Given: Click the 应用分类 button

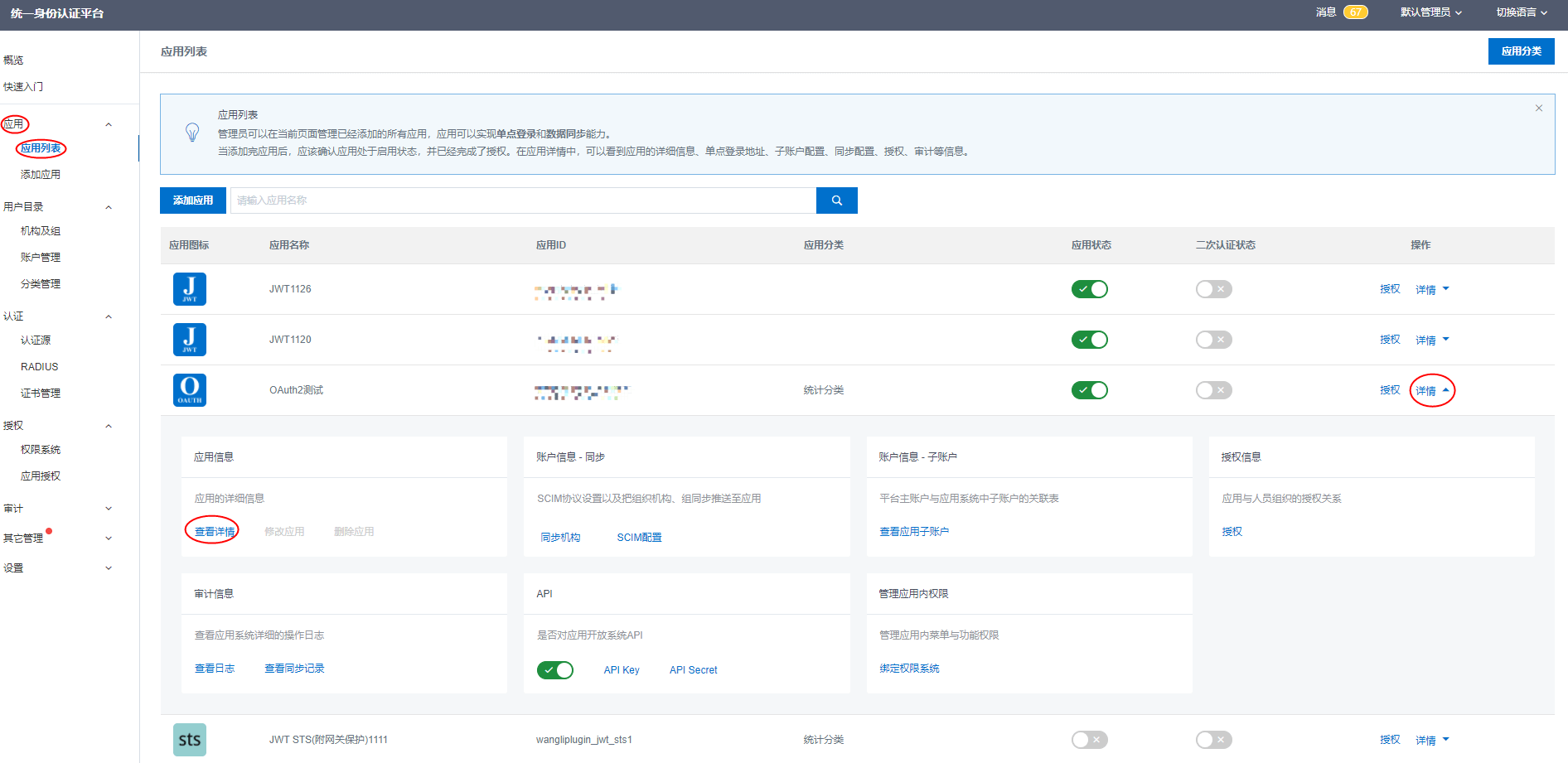Looking at the screenshot, I should pyautogui.click(x=1521, y=51).
